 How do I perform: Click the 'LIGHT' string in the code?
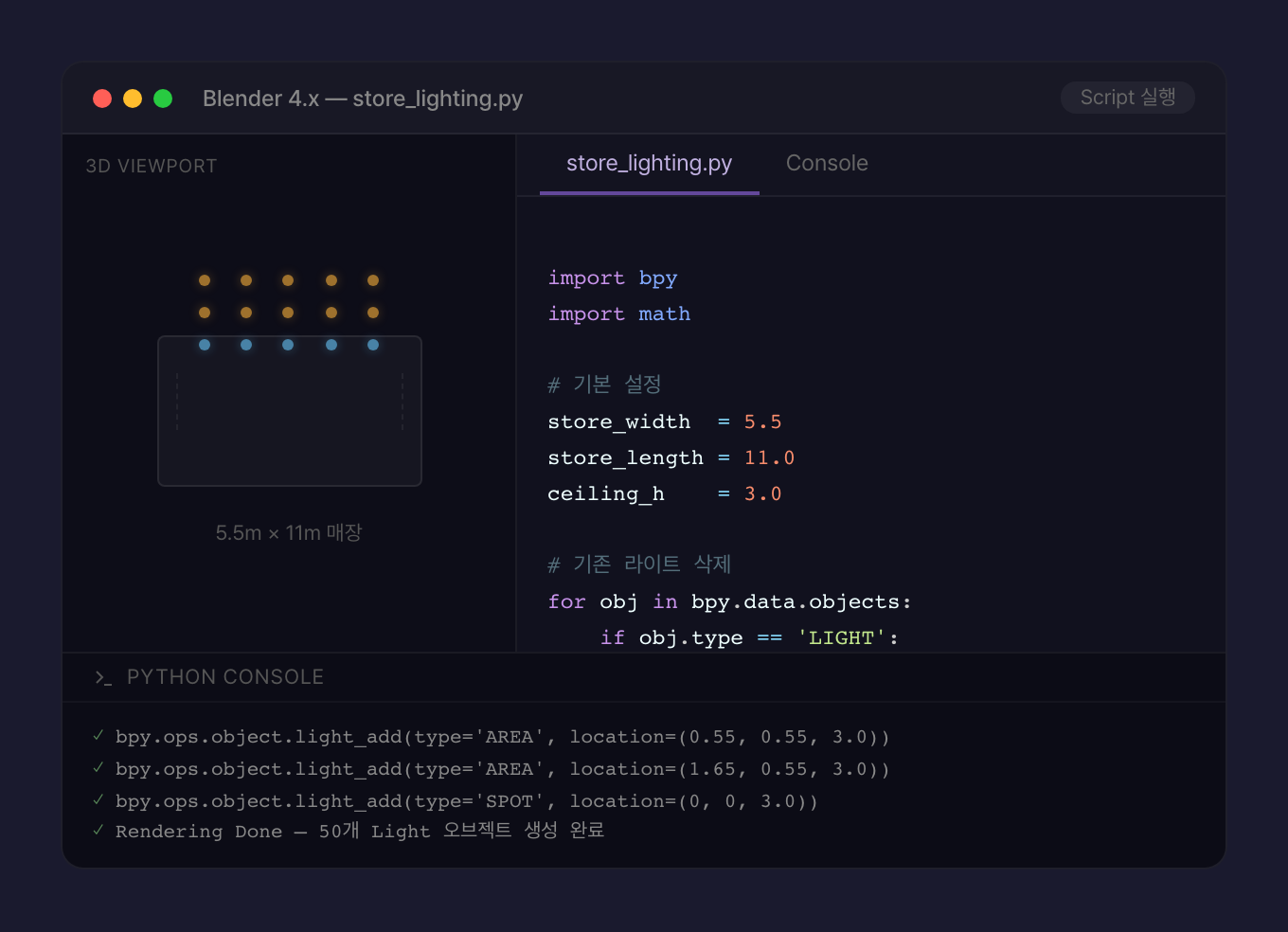pos(841,638)
